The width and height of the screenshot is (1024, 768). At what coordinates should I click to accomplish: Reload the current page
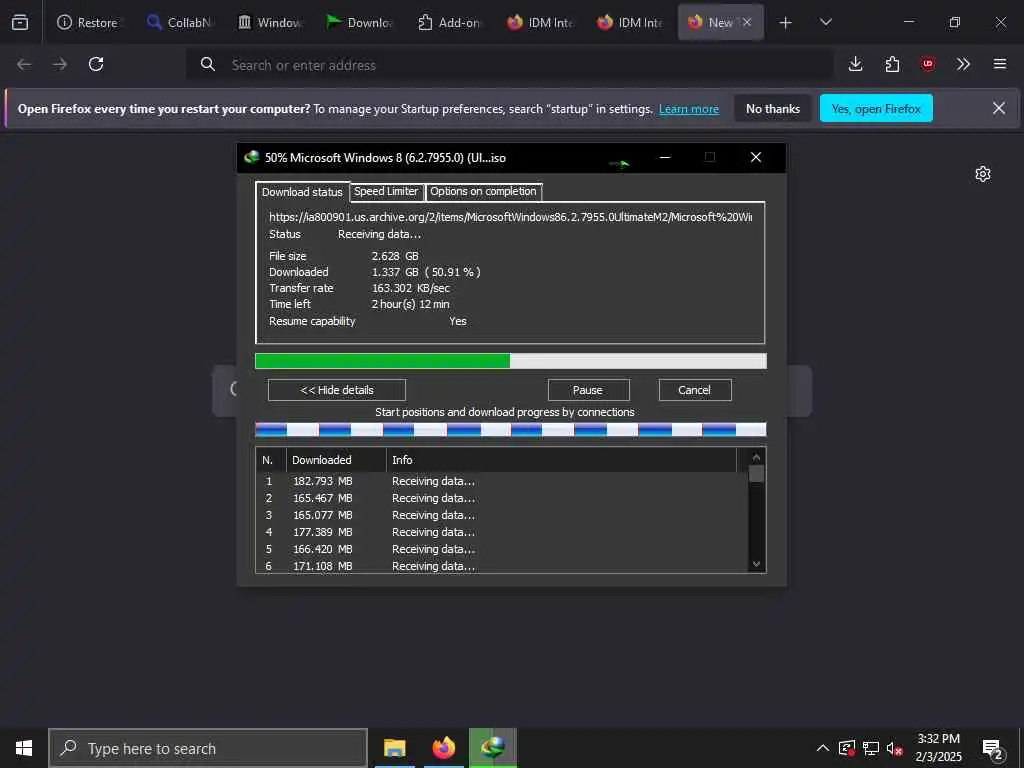(96, 64)
